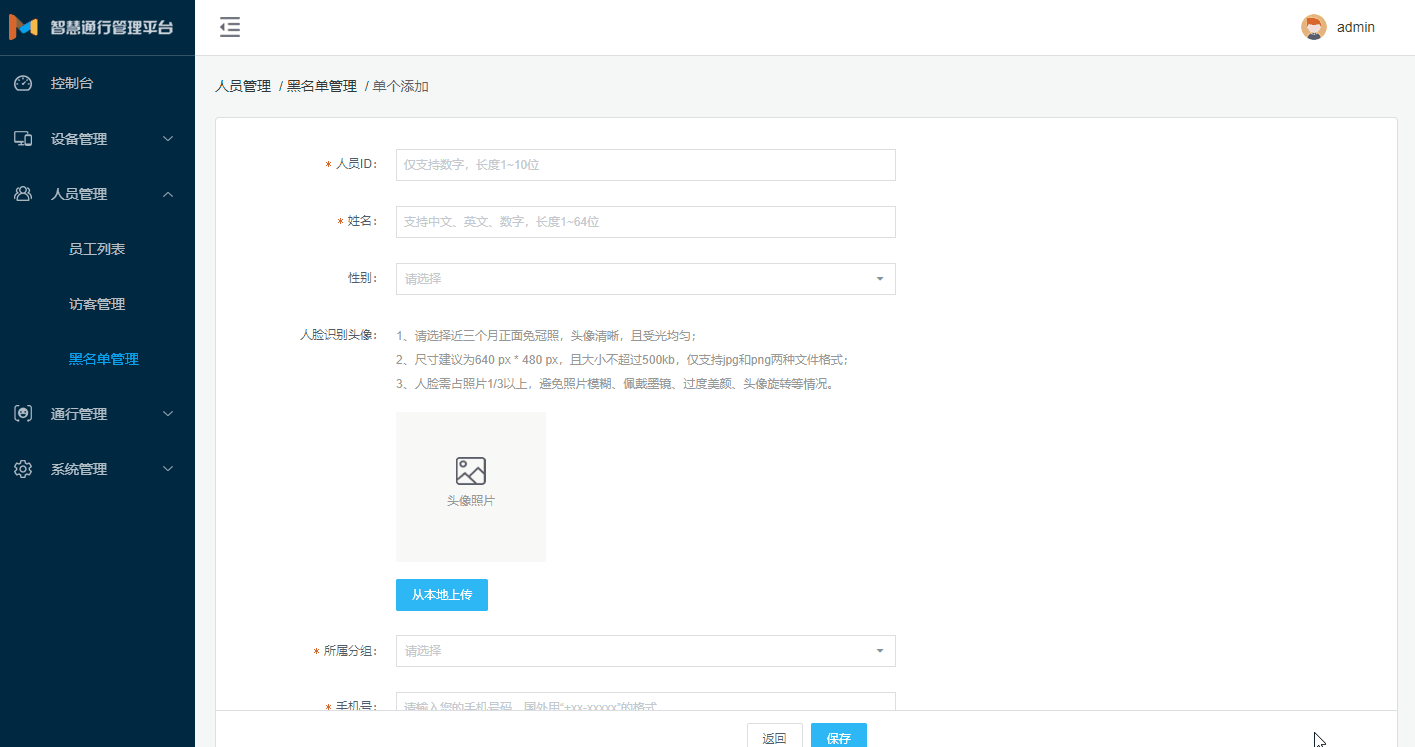
Task: Expand the 设备管理 menu chevron
Action: click(x=168, y=139)
